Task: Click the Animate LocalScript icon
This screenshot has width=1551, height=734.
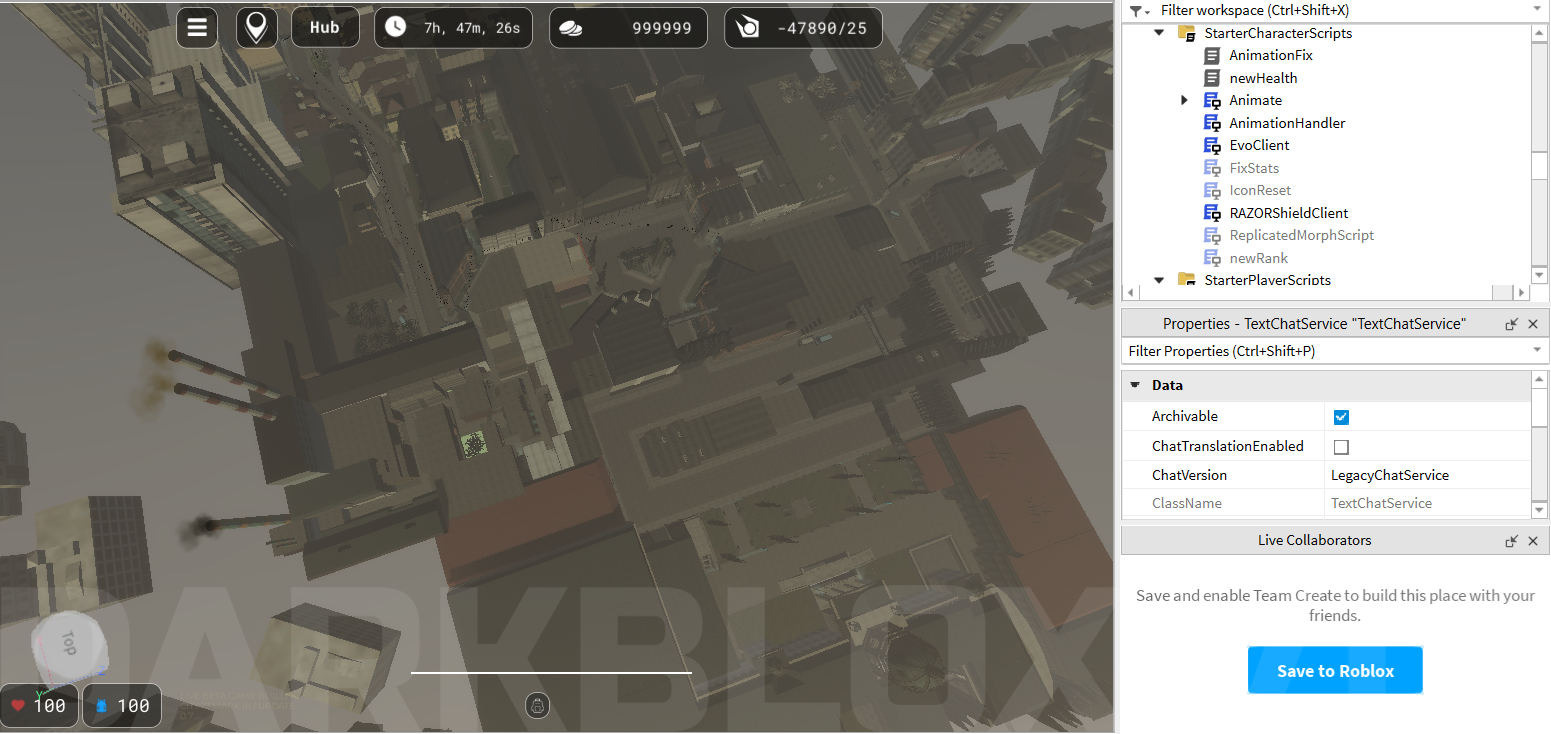Action: coord(1212,100)
